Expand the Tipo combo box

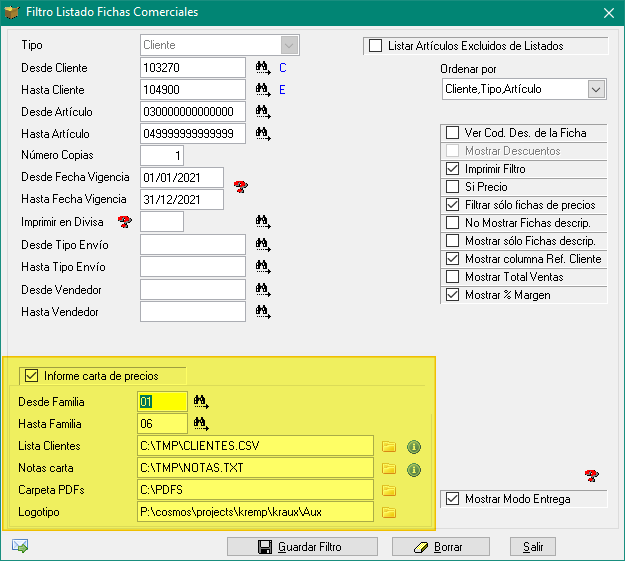tap(290, 45)
